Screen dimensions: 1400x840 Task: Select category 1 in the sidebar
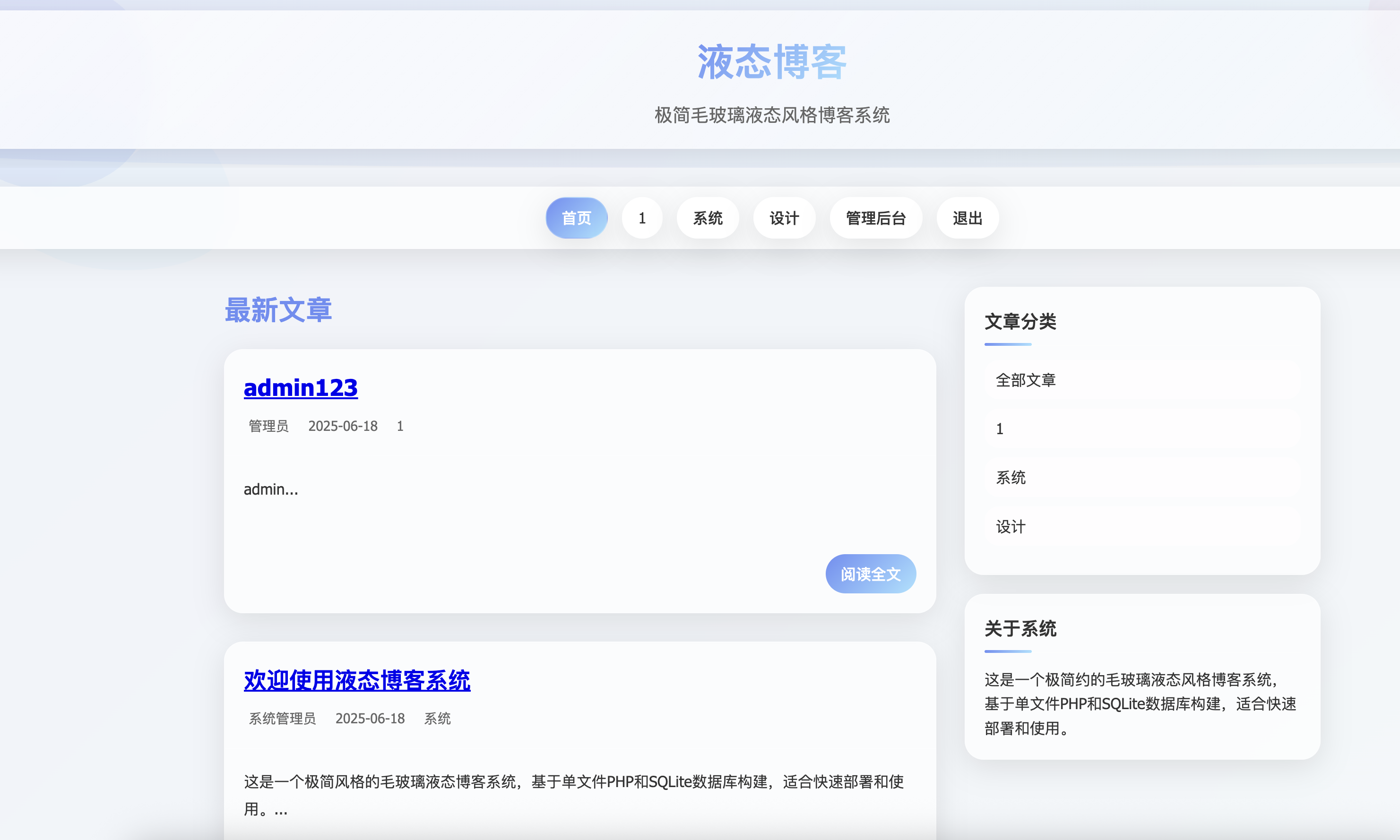(x=1000, y=429)
